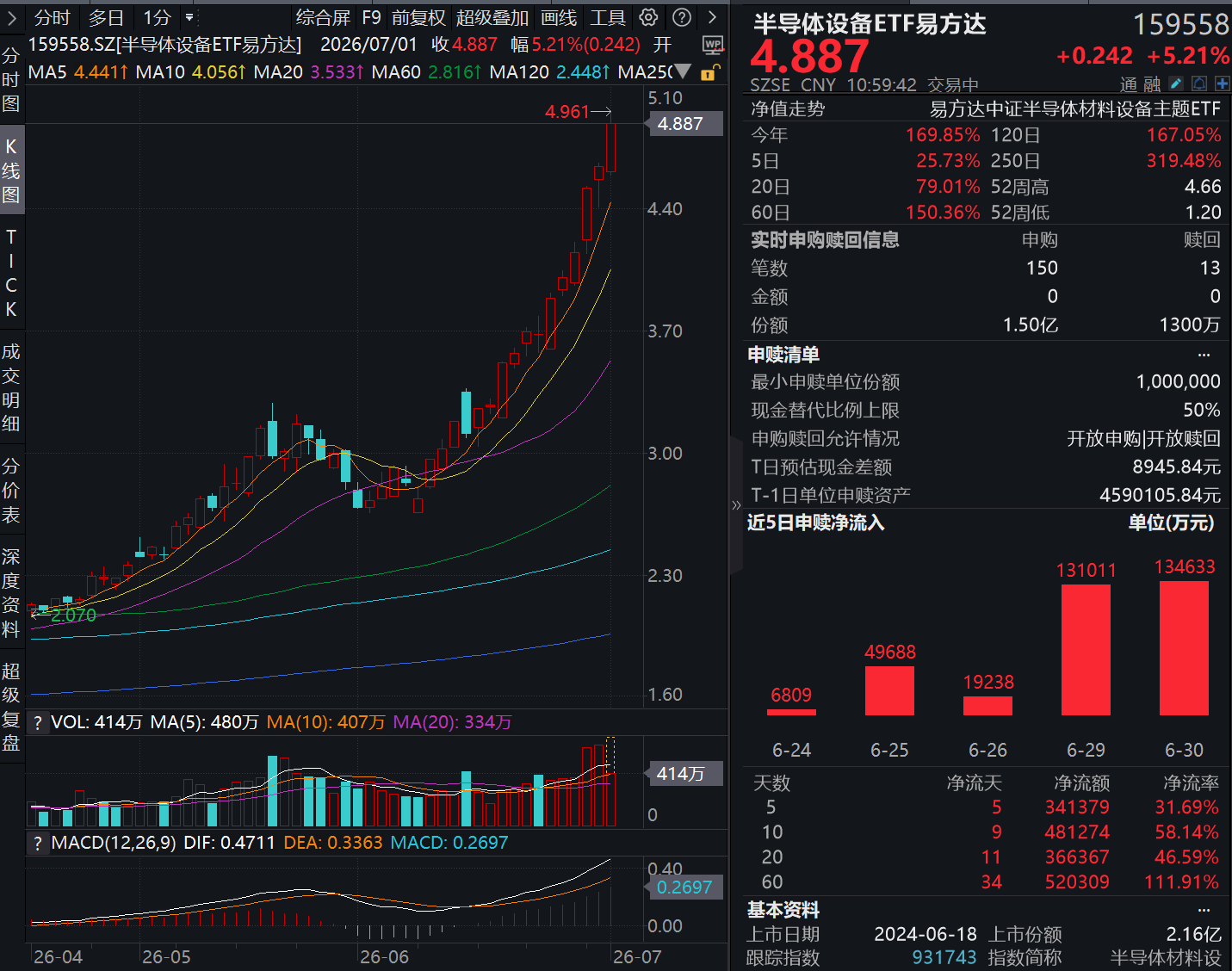Open 深度资料 in left sidebar
The width and height of the screenshot is (1232, 971).
[11, 593]
